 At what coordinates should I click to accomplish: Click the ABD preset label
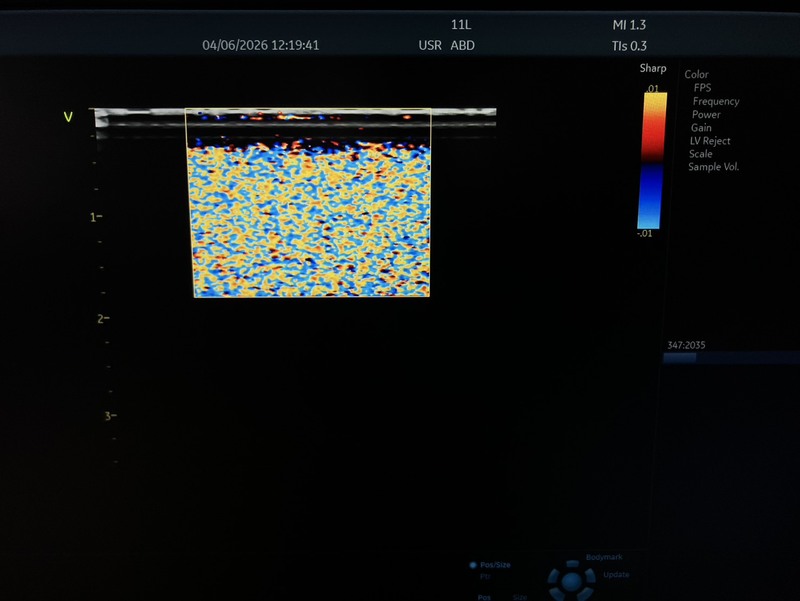click(x=463, y=45)
